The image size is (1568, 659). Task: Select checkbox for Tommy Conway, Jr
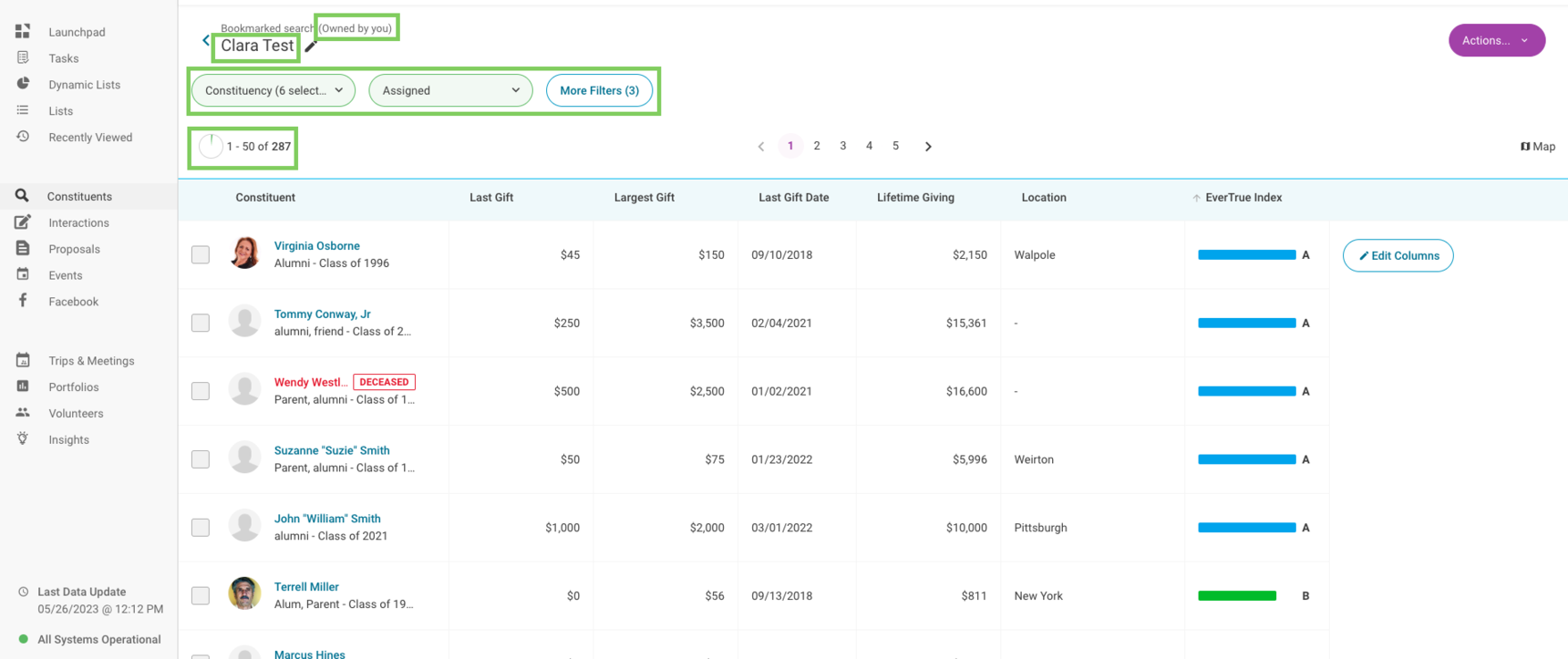coord(201,323)
